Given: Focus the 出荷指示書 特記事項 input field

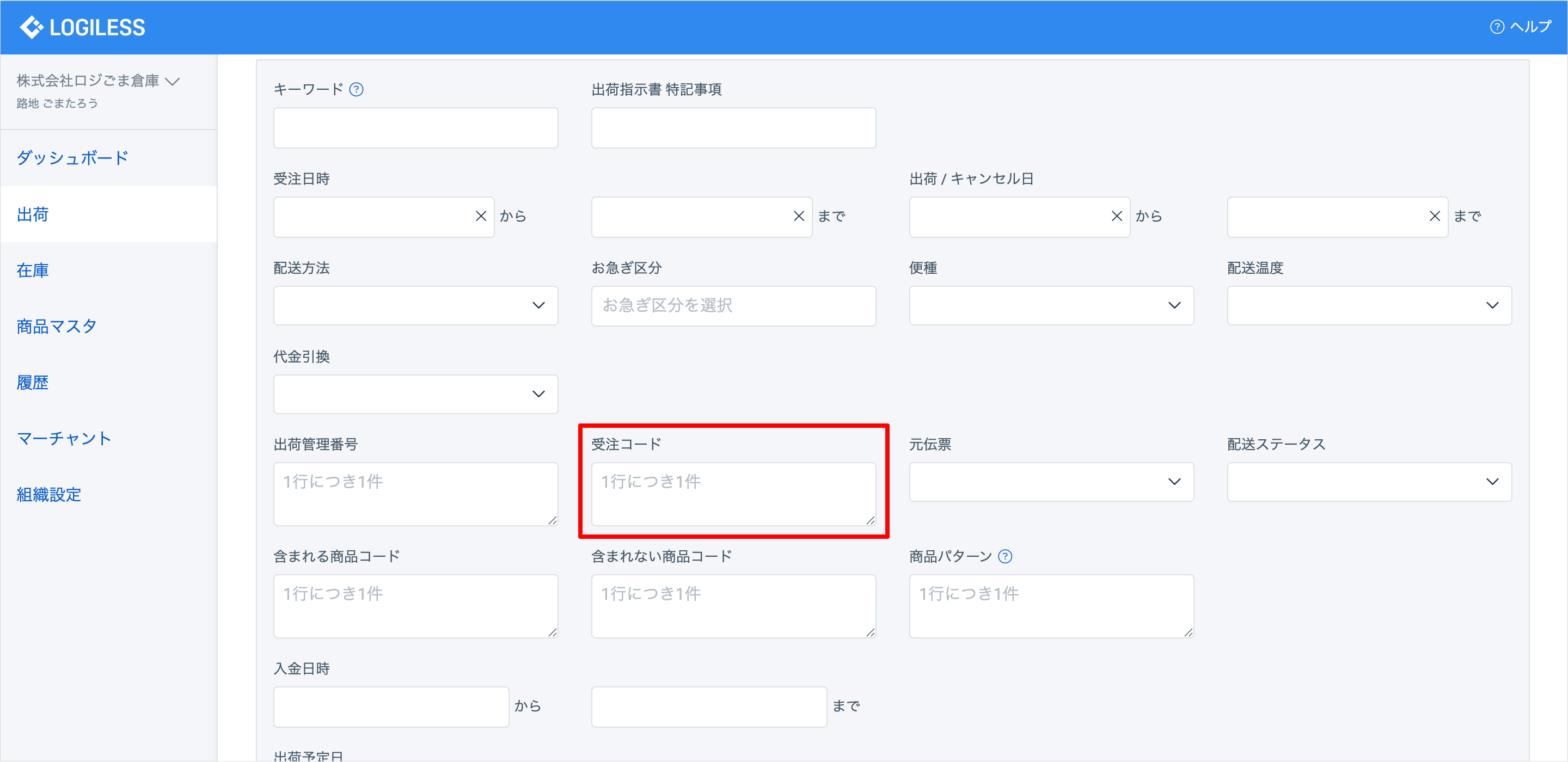Looking at the screenshot, I should (733, 128).
